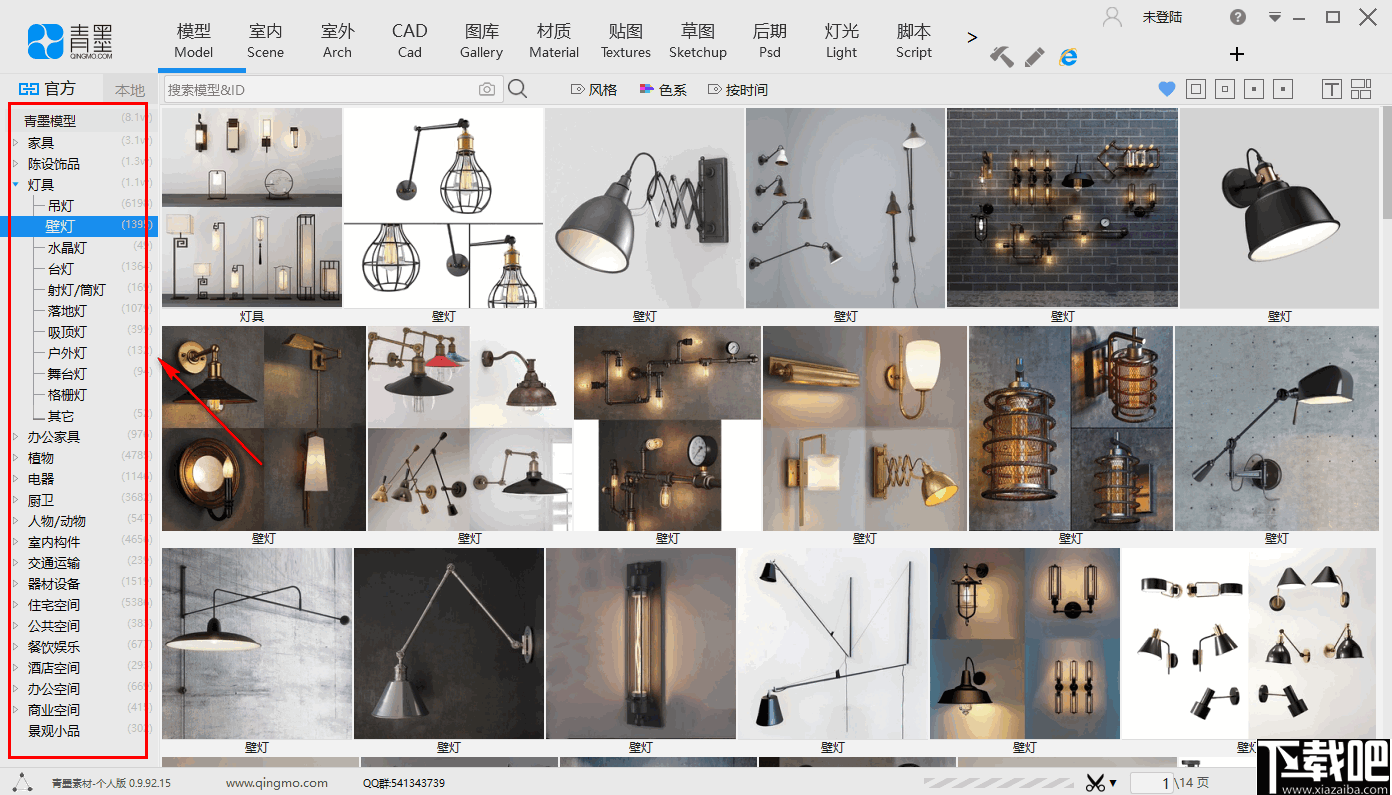The image size is (1392, 795).
Task: Expand the 电器 category
Action: pos(16,479)
